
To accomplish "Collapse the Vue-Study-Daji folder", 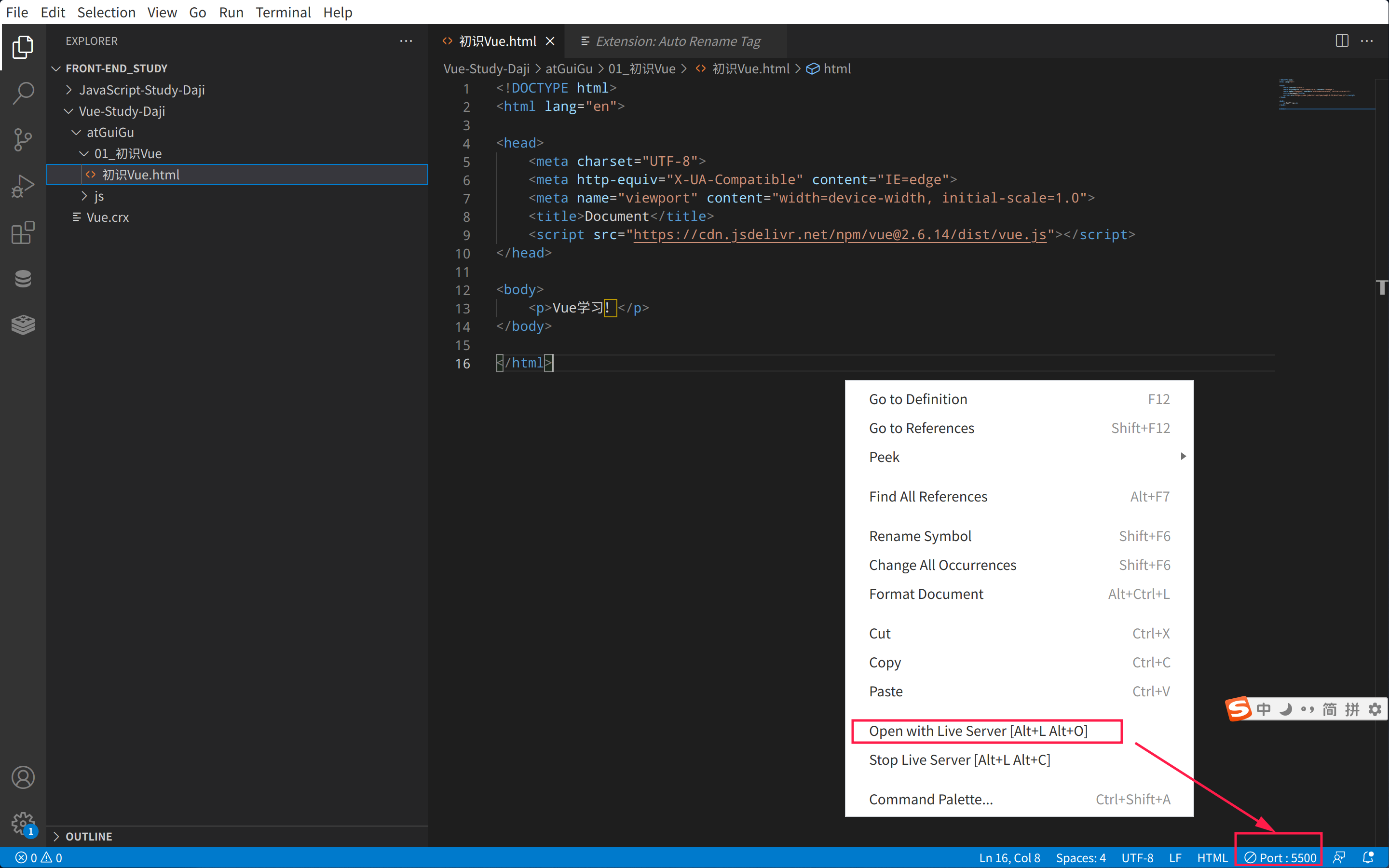I will click(237, 111).
